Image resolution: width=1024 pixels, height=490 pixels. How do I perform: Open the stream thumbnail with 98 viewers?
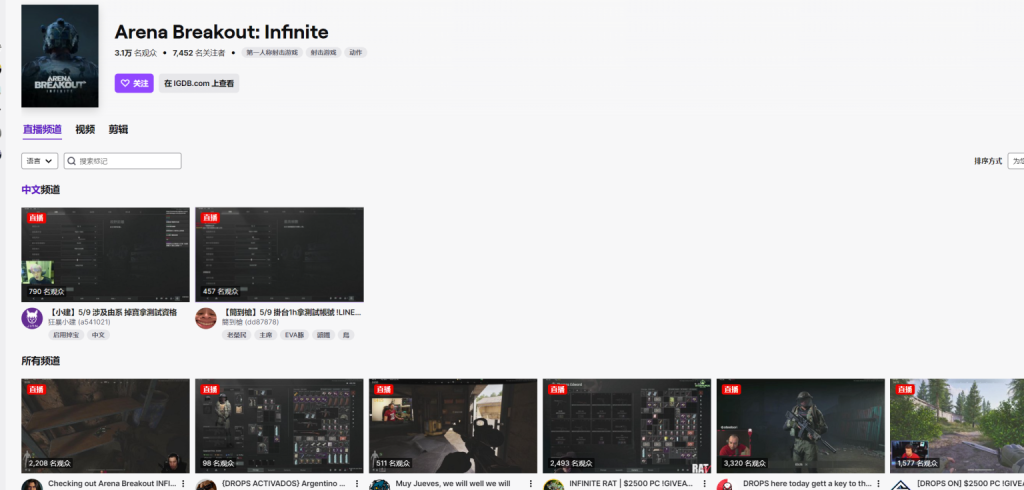pos(280,426)
